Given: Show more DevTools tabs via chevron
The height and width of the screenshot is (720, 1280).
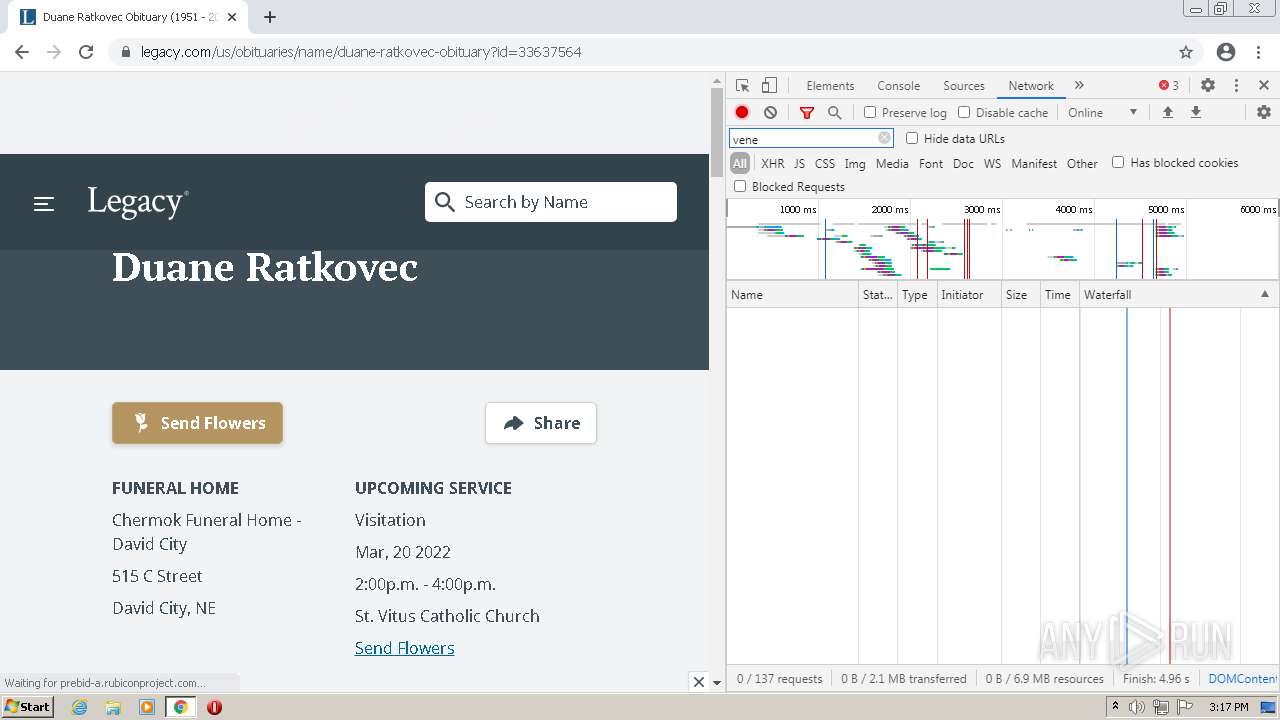Looking at the screenshot, I should click(x=1079, y=86).
